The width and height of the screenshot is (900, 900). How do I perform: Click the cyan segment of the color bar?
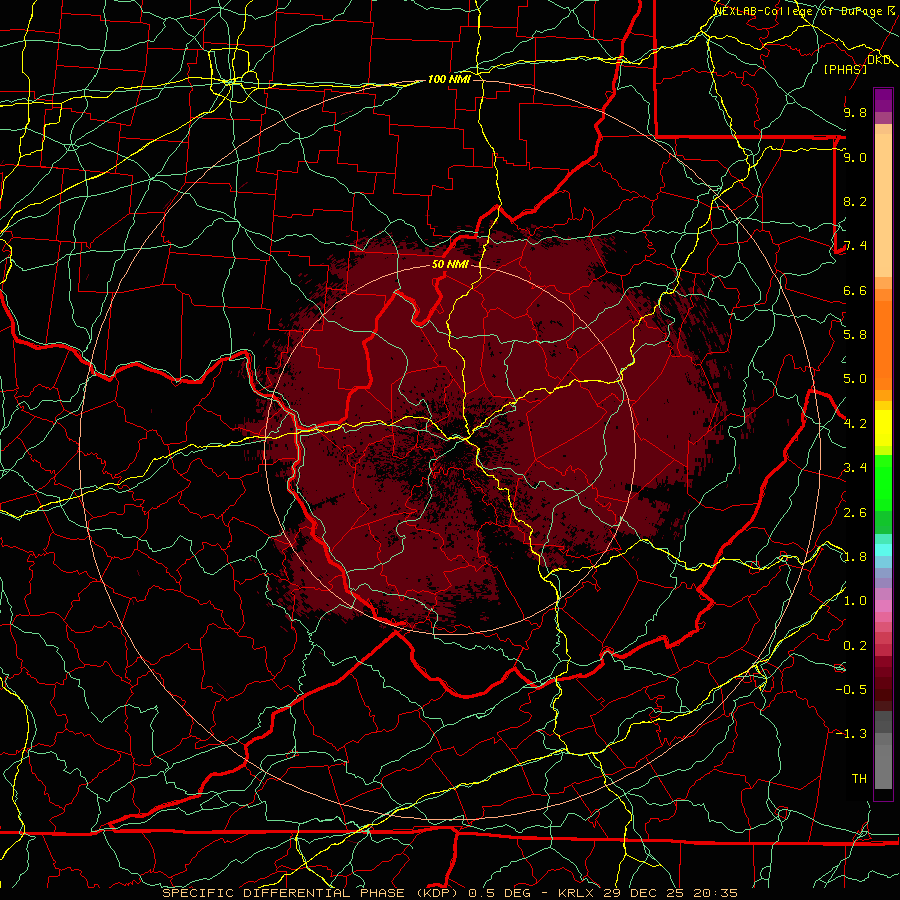click(x=883, y=549)
